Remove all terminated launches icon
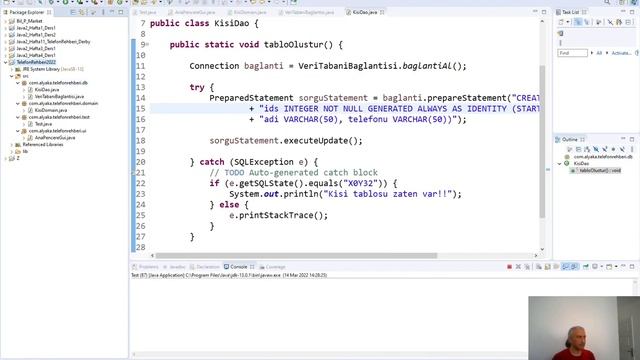This screenshot has height=360, width=640. 527,267
